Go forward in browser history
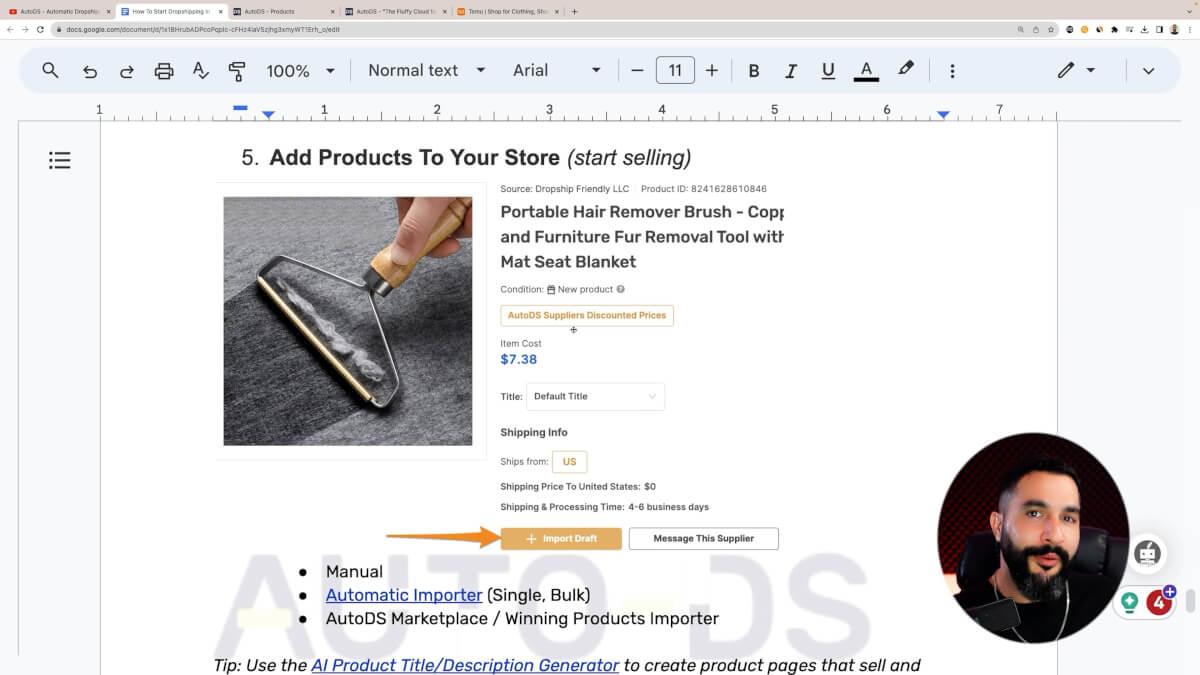 (24, 30)
